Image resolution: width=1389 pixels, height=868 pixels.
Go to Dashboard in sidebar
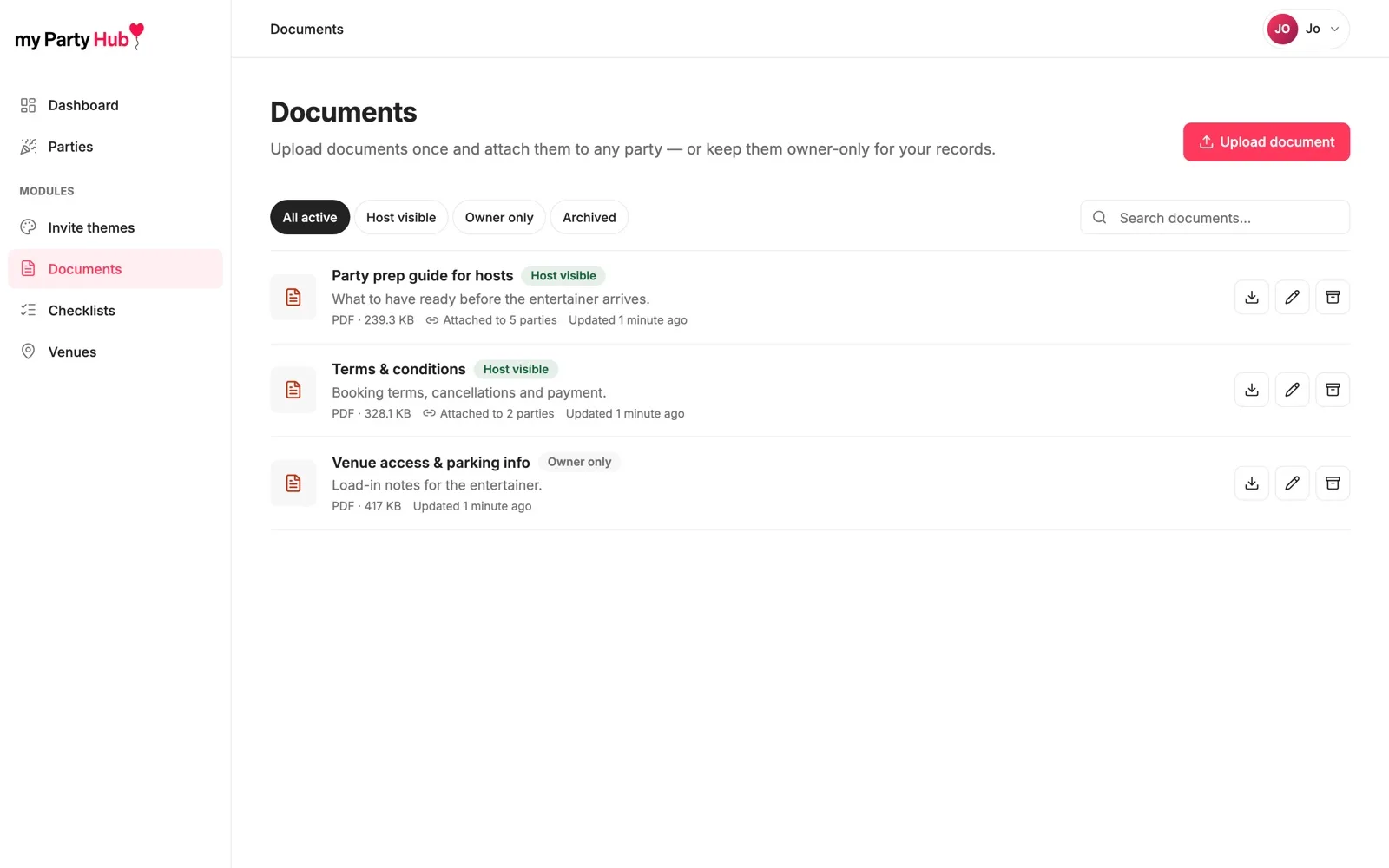point(115,105)
